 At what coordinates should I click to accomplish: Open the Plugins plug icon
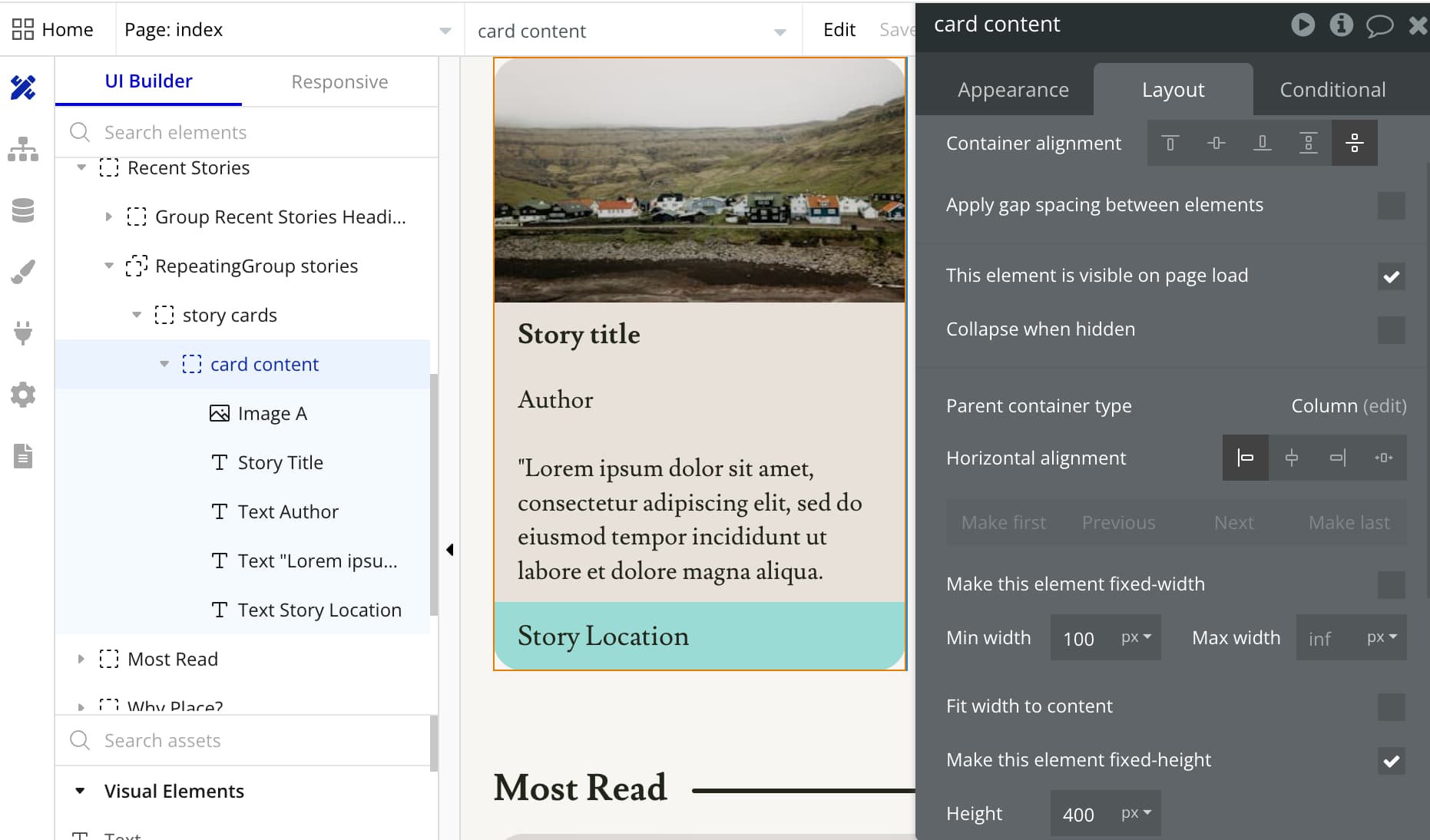[23, 333]
